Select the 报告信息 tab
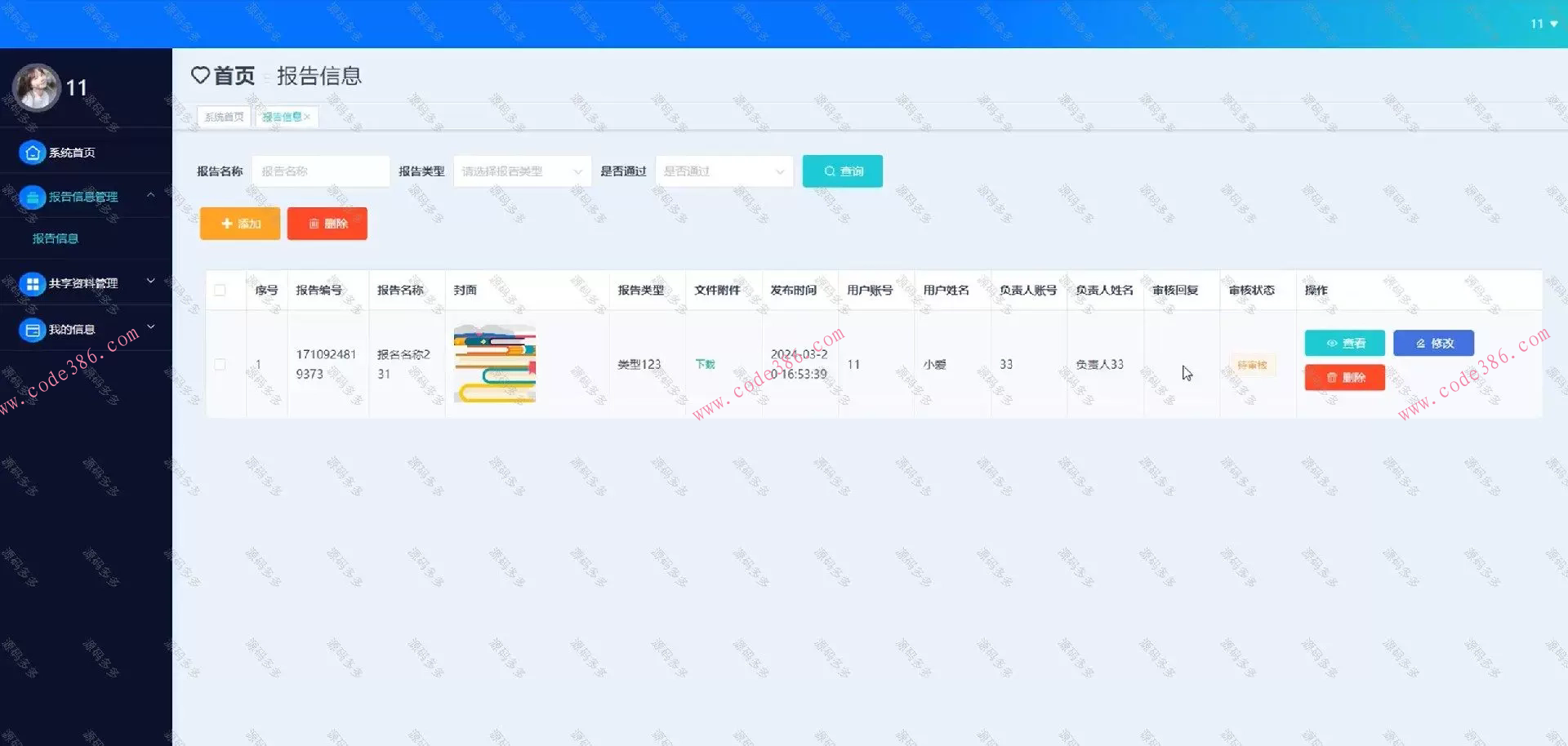1568x746 pixels. [282, 116]
